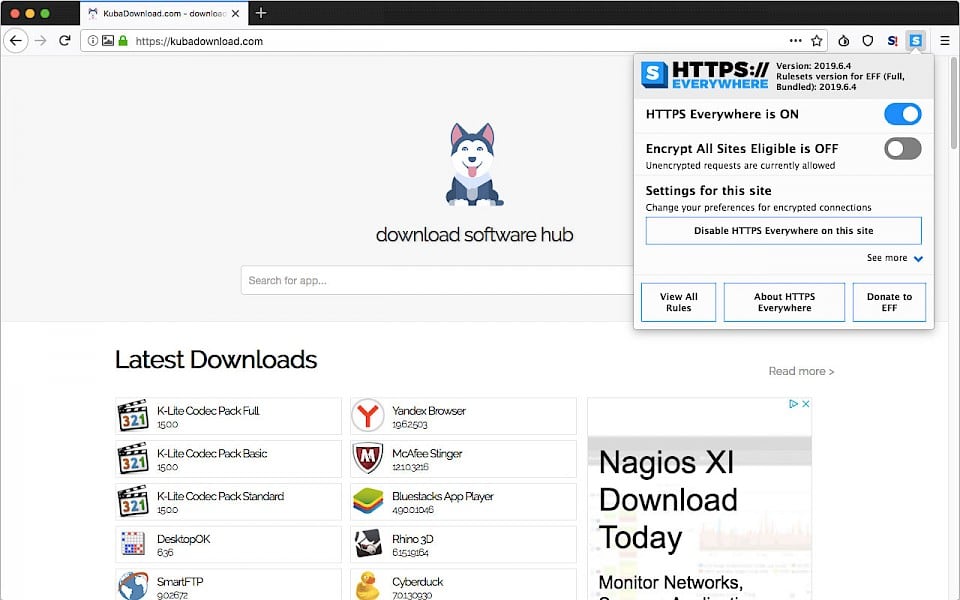Open the SmartFTP download link

point(180,582)
